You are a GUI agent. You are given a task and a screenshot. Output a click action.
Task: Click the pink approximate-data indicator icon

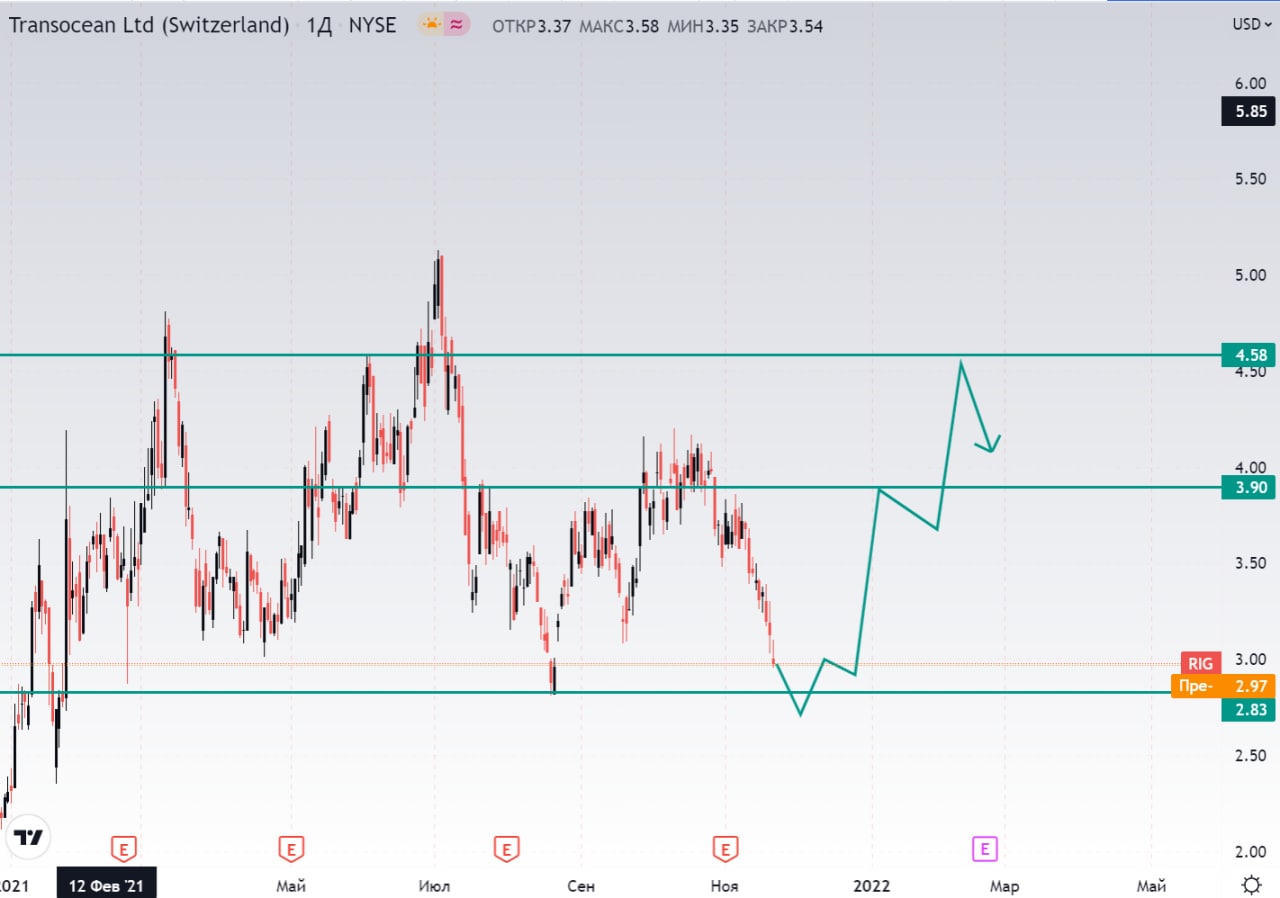pyautogui.click(x=456, y=26)
